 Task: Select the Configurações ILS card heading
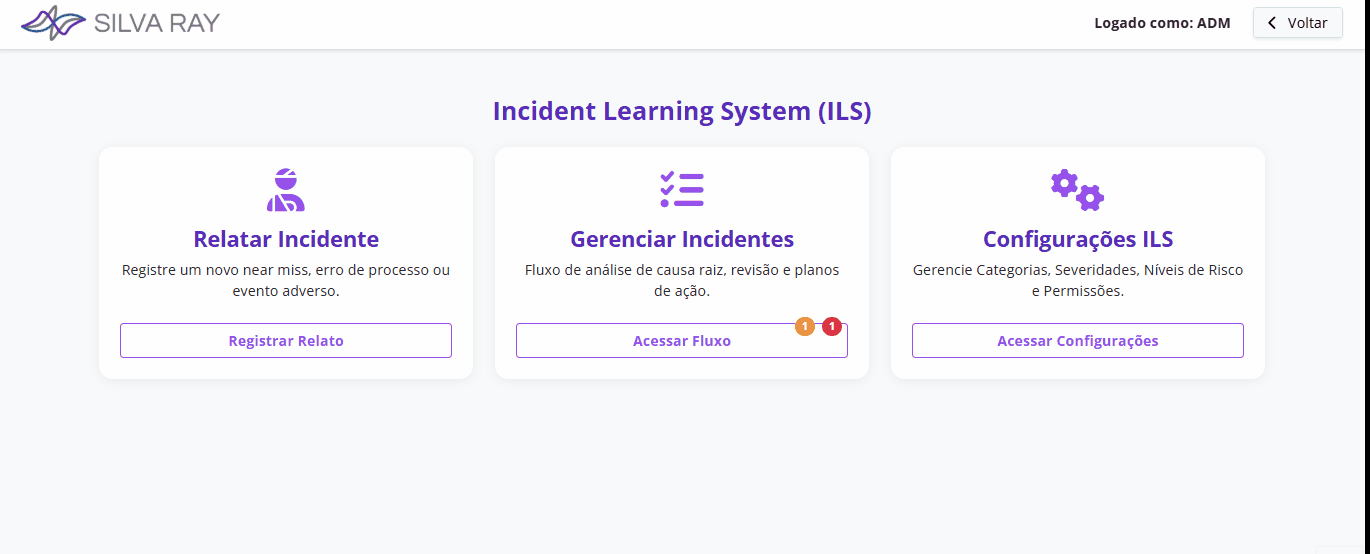coord(1077,240)
